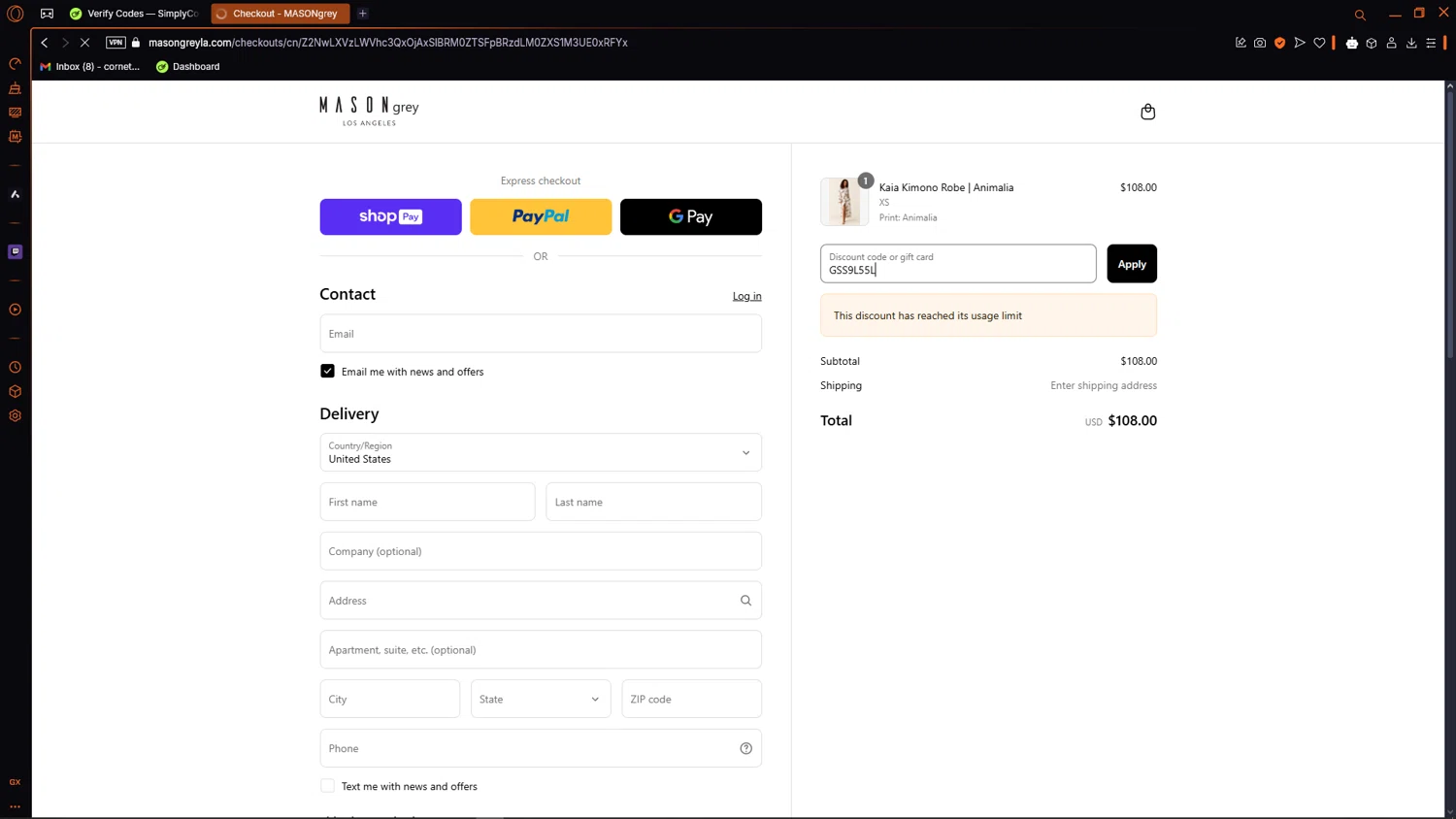The height and width of the screenshot is (819, 1456).
Task: Focus the Company (optional) field
Action: 541,551
